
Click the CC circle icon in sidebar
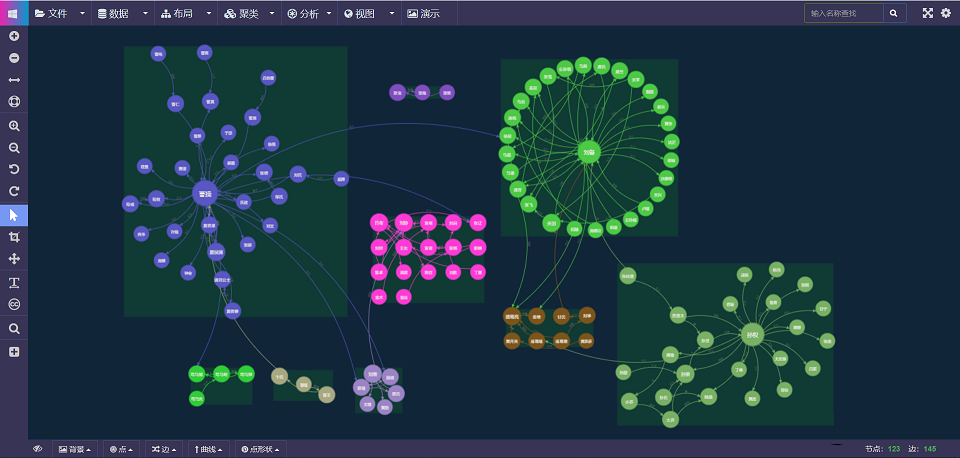[x=14, y=304]
